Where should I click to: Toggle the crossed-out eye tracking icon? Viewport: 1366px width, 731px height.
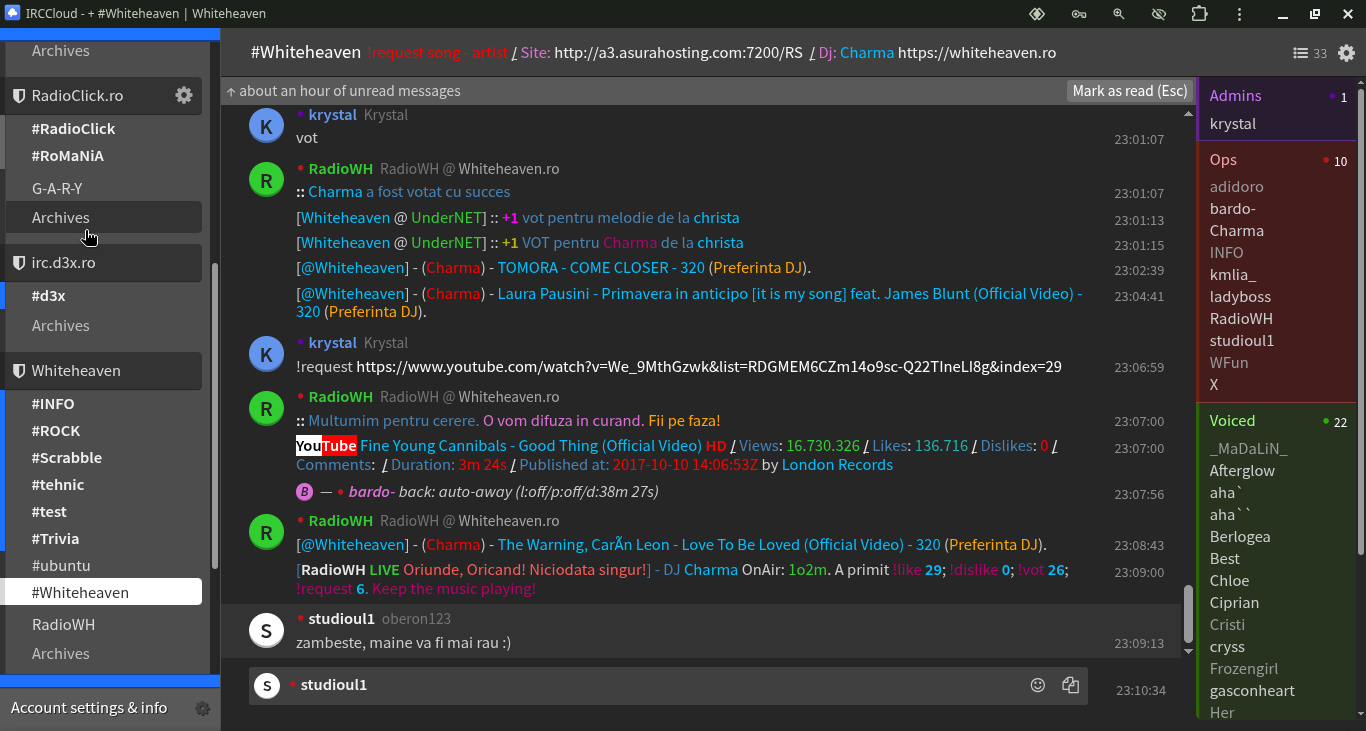click(1159, 14)
